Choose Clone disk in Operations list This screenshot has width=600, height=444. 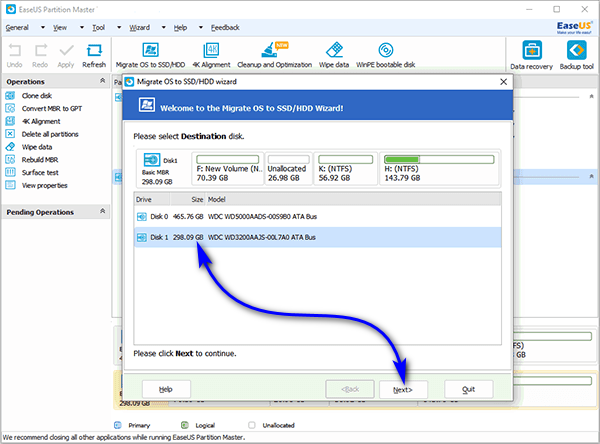pyautogui.click(x=38, y=96)
